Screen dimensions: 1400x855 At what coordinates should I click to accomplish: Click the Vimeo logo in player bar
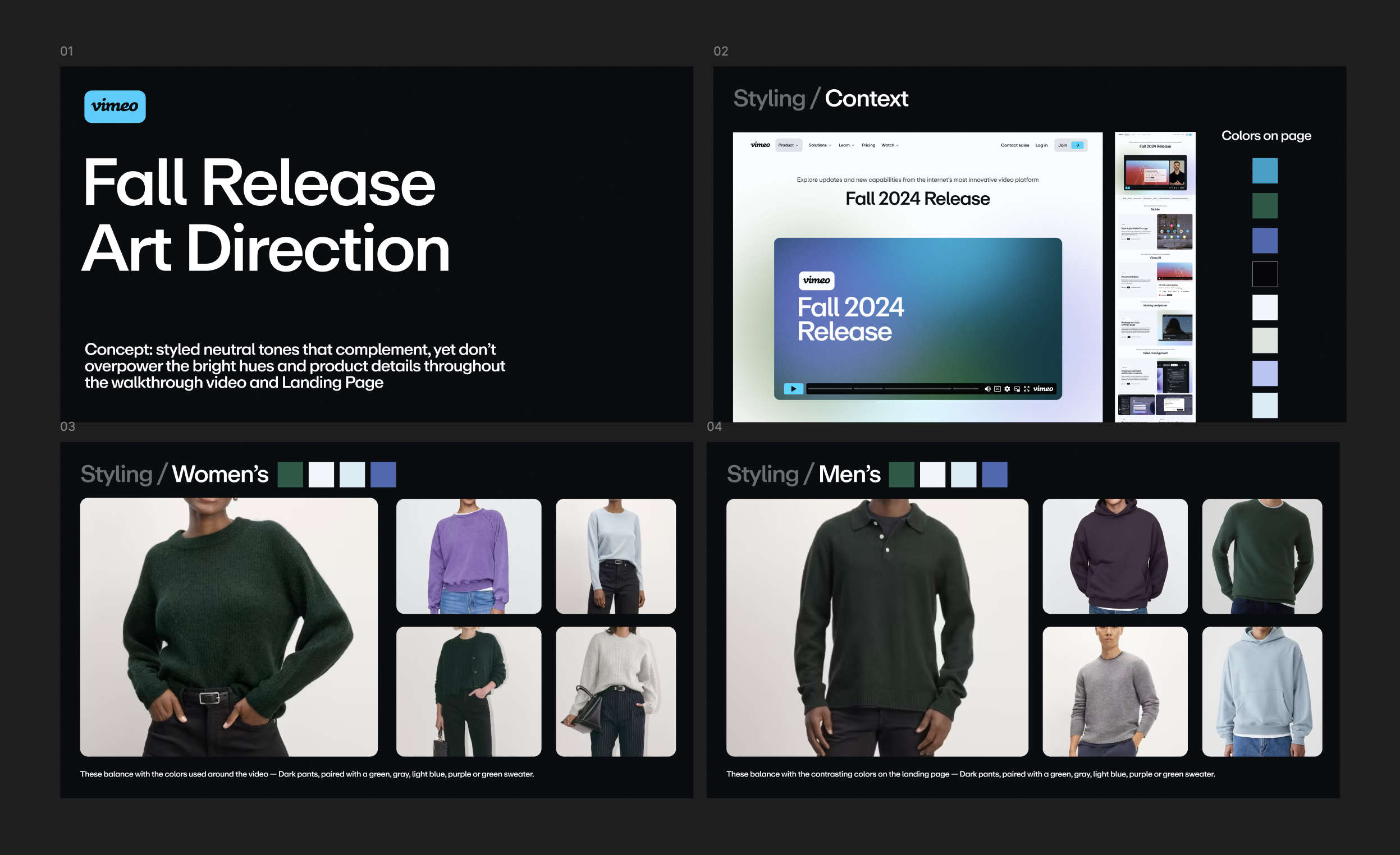[1043, 389]
